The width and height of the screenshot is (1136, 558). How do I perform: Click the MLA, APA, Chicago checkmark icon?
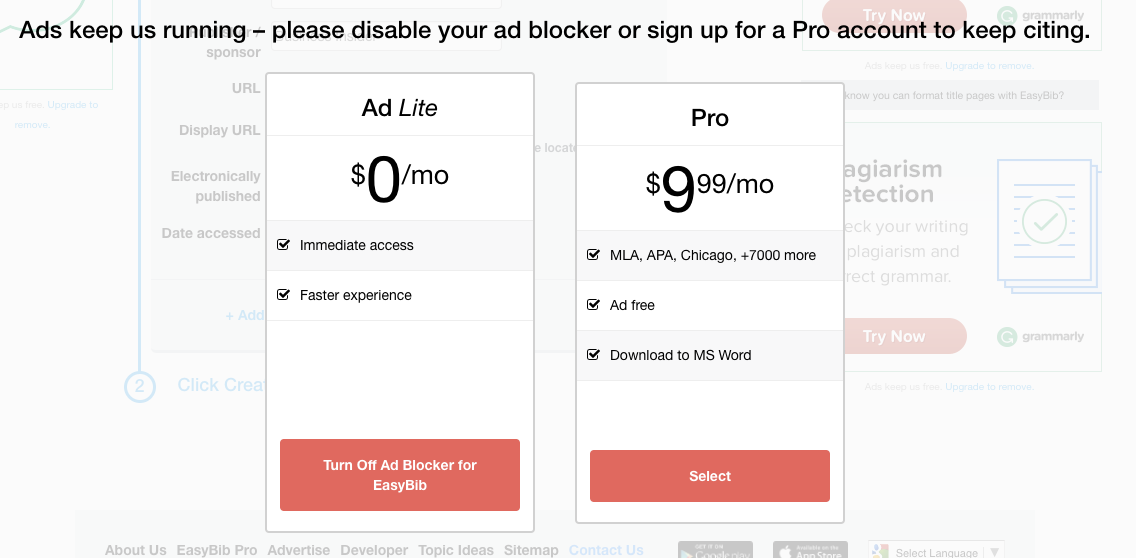pyautogui.click(x=593, y=255)
